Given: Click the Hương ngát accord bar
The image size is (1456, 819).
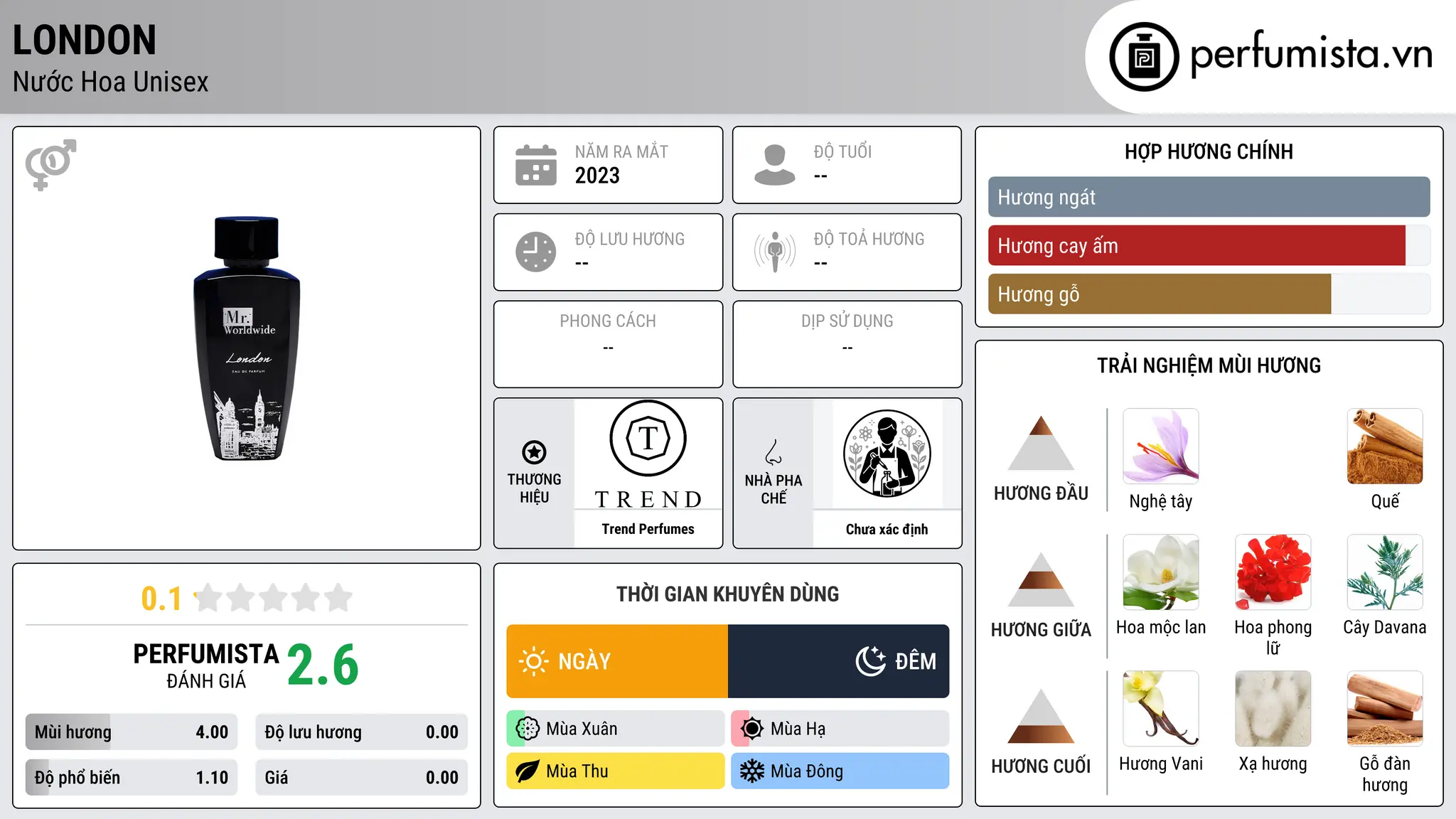Looking at the screenshot, I should [1209, 197].
